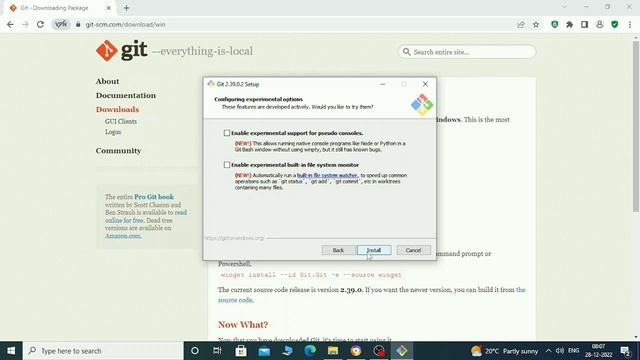This screenshot has width=640, height=360.
Task: Open the Windows Start menu
Action: pos(11,351)
